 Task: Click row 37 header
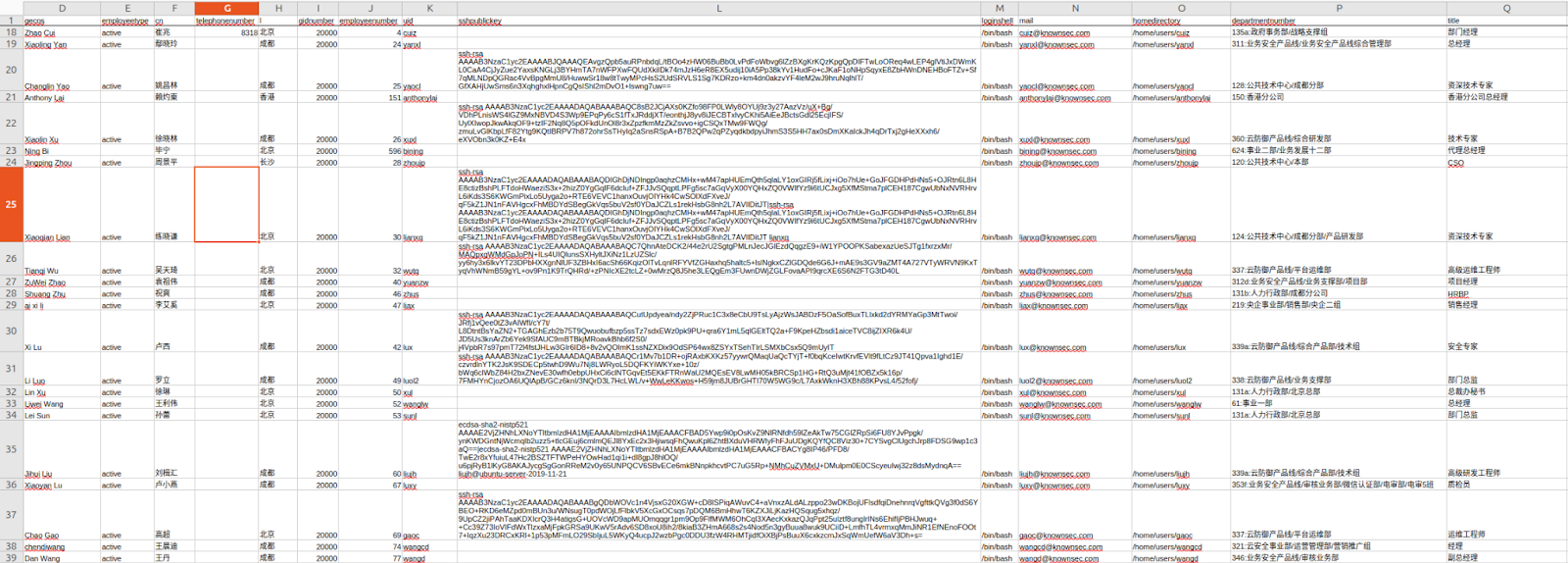tap(11, 514)
